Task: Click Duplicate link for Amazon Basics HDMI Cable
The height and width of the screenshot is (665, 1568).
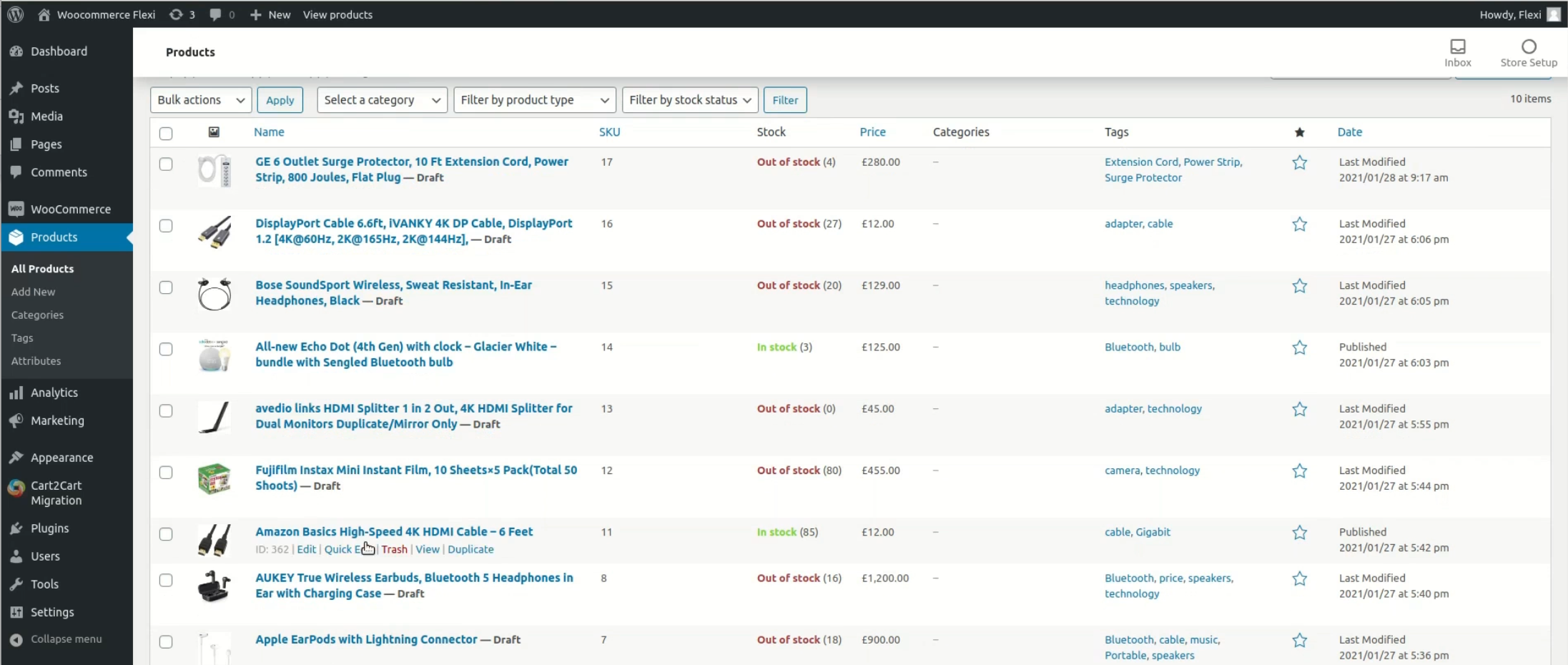Action: coord(470,549)
